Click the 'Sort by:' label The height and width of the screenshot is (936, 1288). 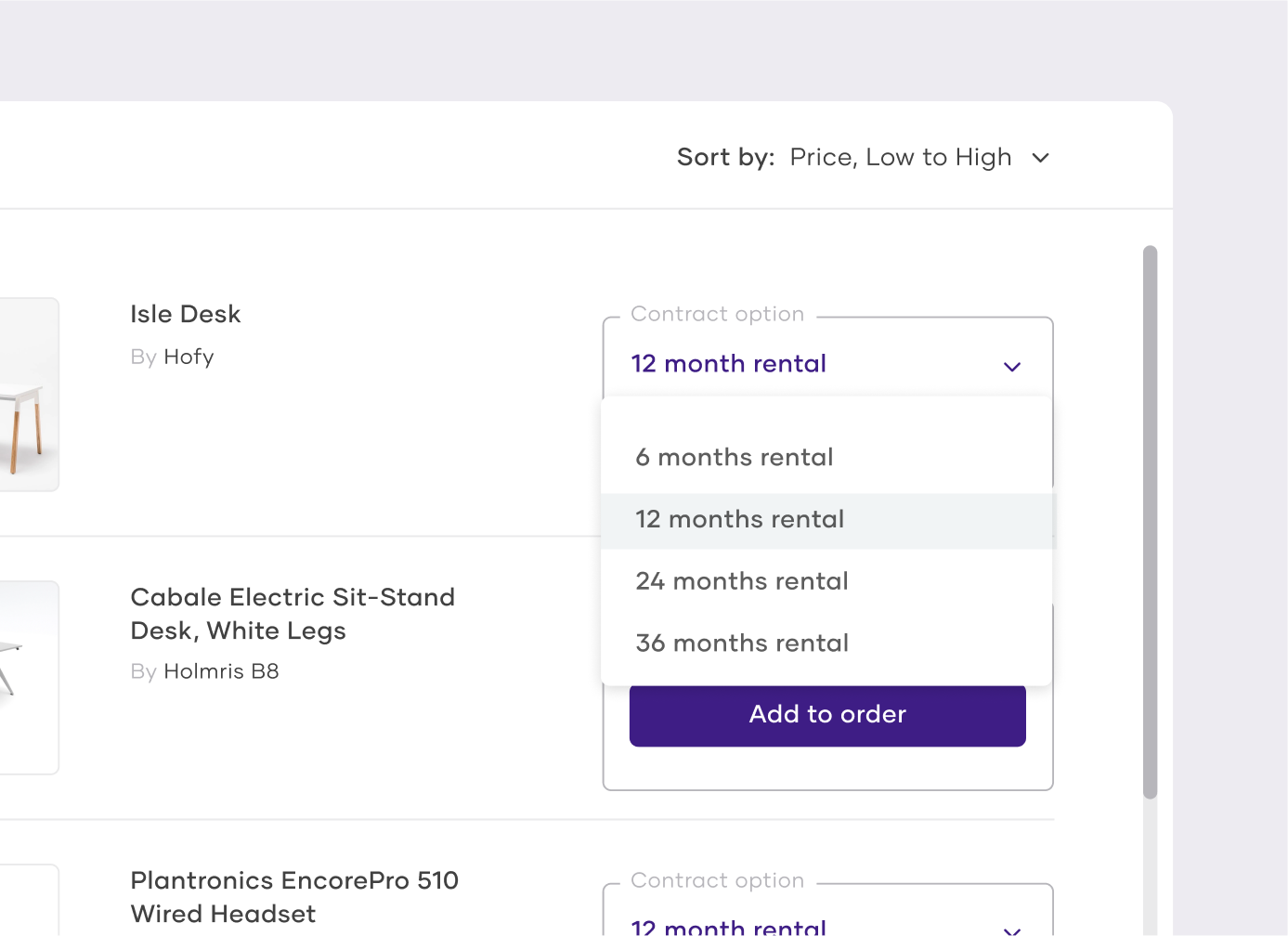coord(725,158)
